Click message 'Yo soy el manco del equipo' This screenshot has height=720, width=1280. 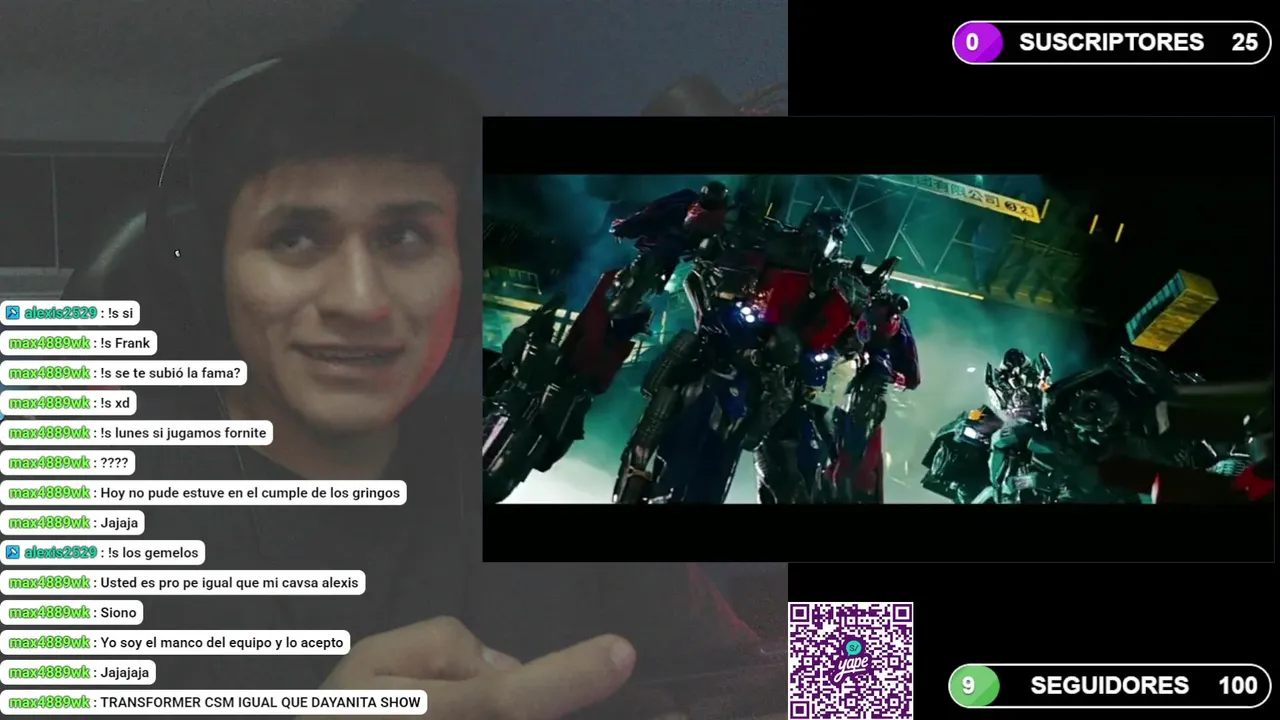tap(176, 643)
